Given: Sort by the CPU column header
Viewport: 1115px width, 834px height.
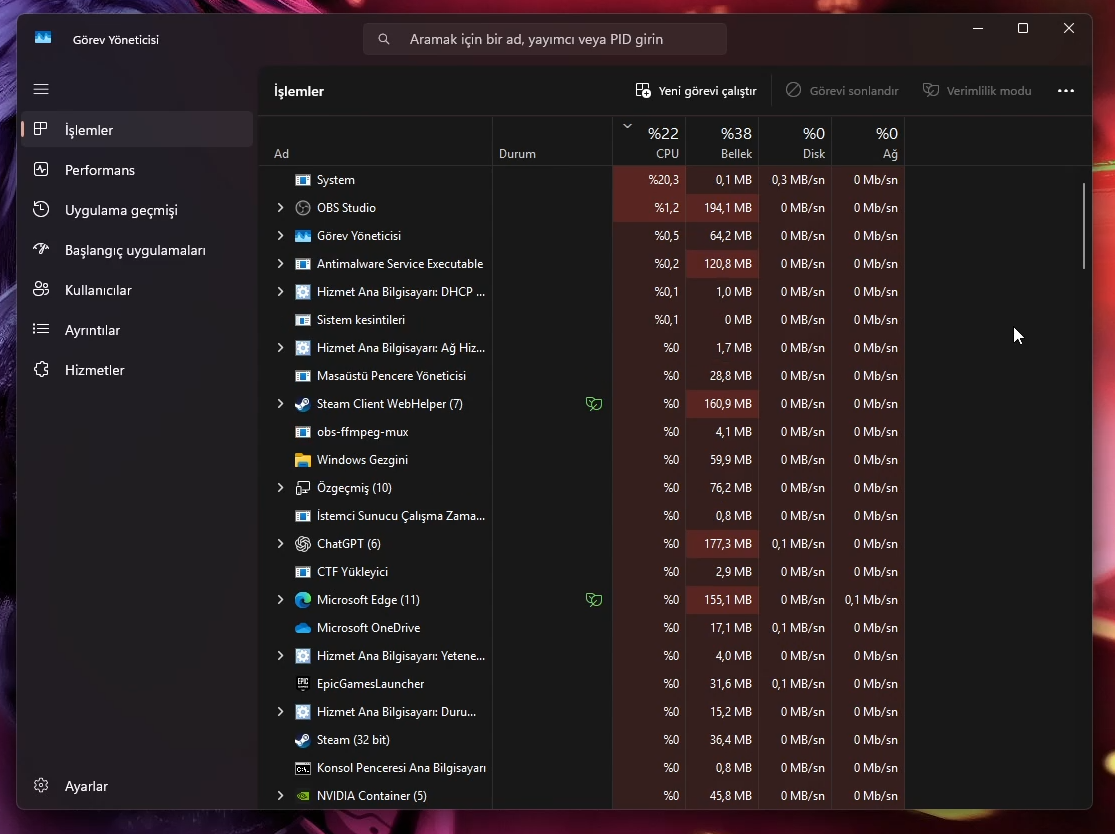Looking at the screenshot, I should click(x=649, y=141).
